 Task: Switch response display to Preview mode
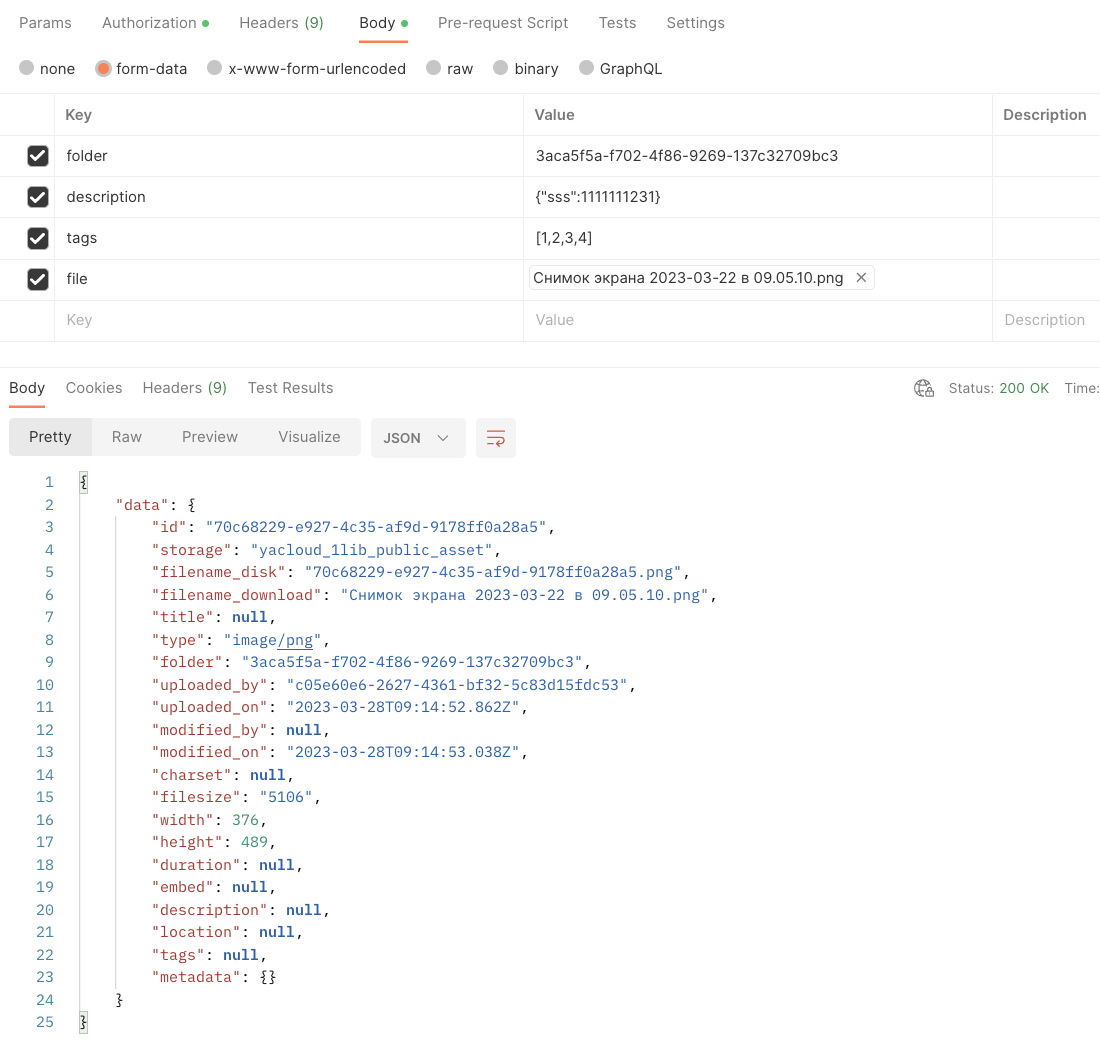click(209, 437)
